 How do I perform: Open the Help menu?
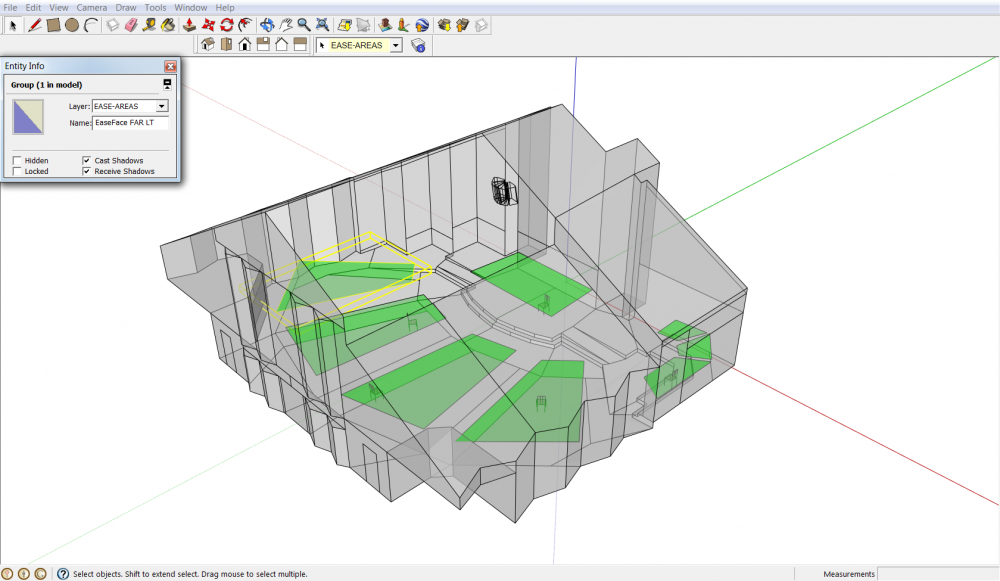(224, 8)
